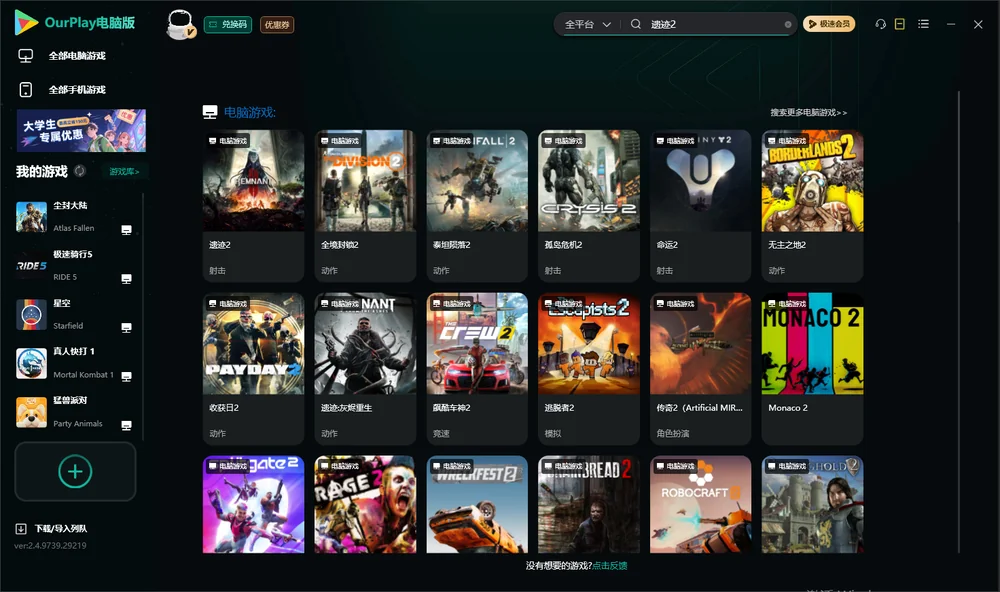Click the my games list scrollbar
Viewport: 1000px width, 592px height.
143,317
